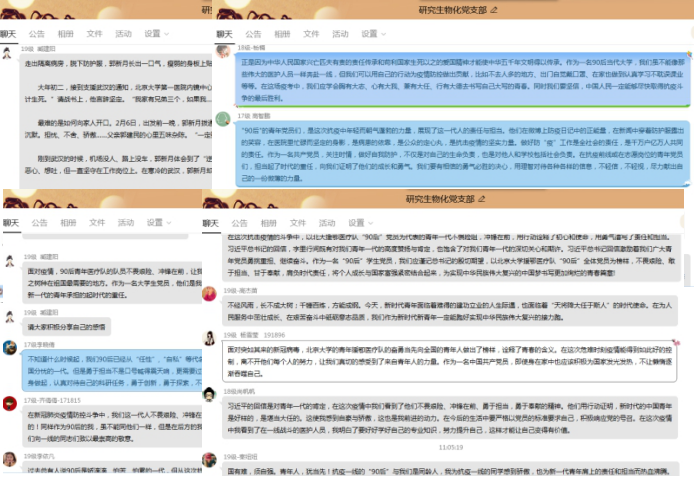The width and height of the screenshot is (694, 477).
Task: Open 公告 tab in top-left window
Action: coord(38,34)
